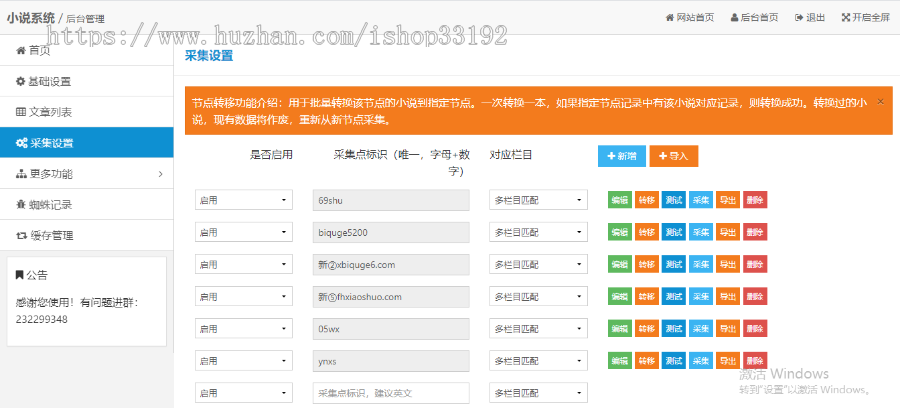Image resolution: width=900 pixels, height=408 pixels.
Task: Click 转移 for the xbiquge6.com row
Action: click(x=647, y=264)
